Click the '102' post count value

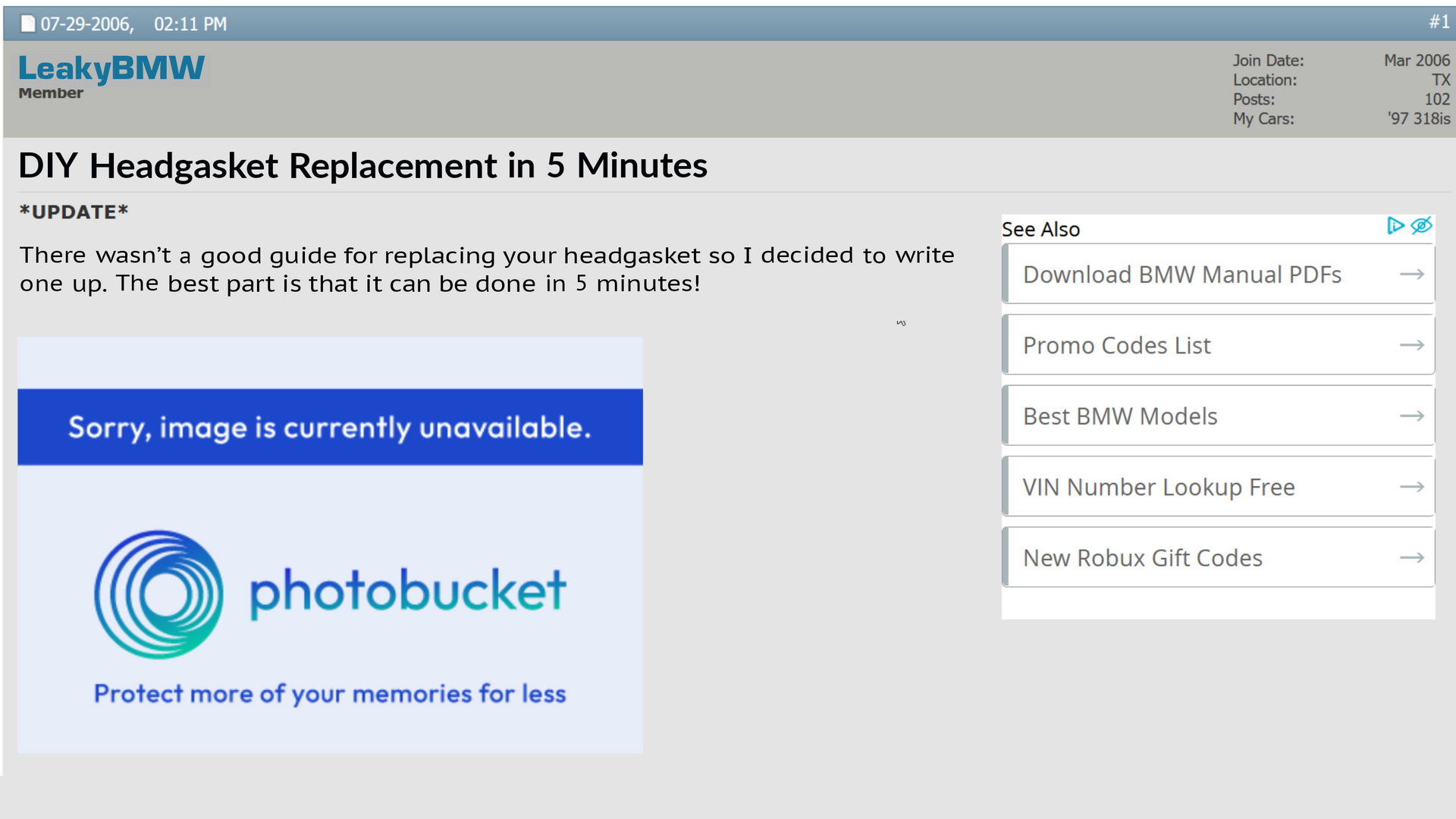[x=1437, y=99]
